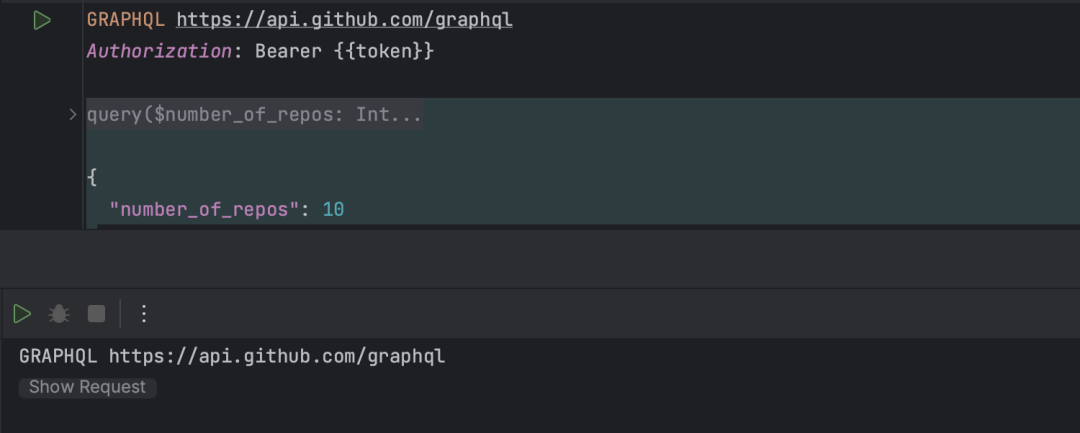Click the Authorization header name

159,52
